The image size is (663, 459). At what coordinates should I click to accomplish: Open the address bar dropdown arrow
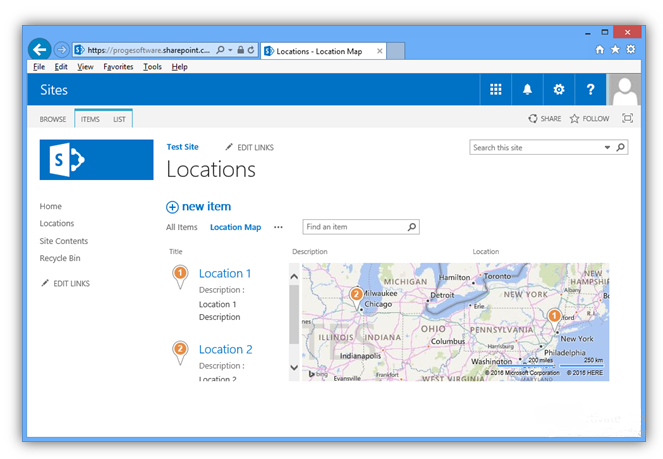230,50
